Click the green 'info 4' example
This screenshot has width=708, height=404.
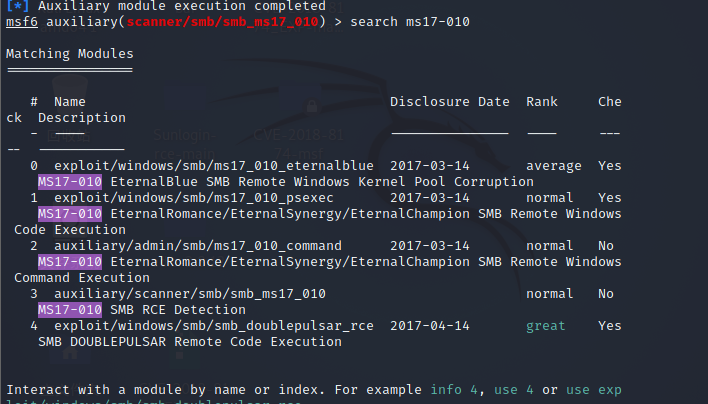454,390
